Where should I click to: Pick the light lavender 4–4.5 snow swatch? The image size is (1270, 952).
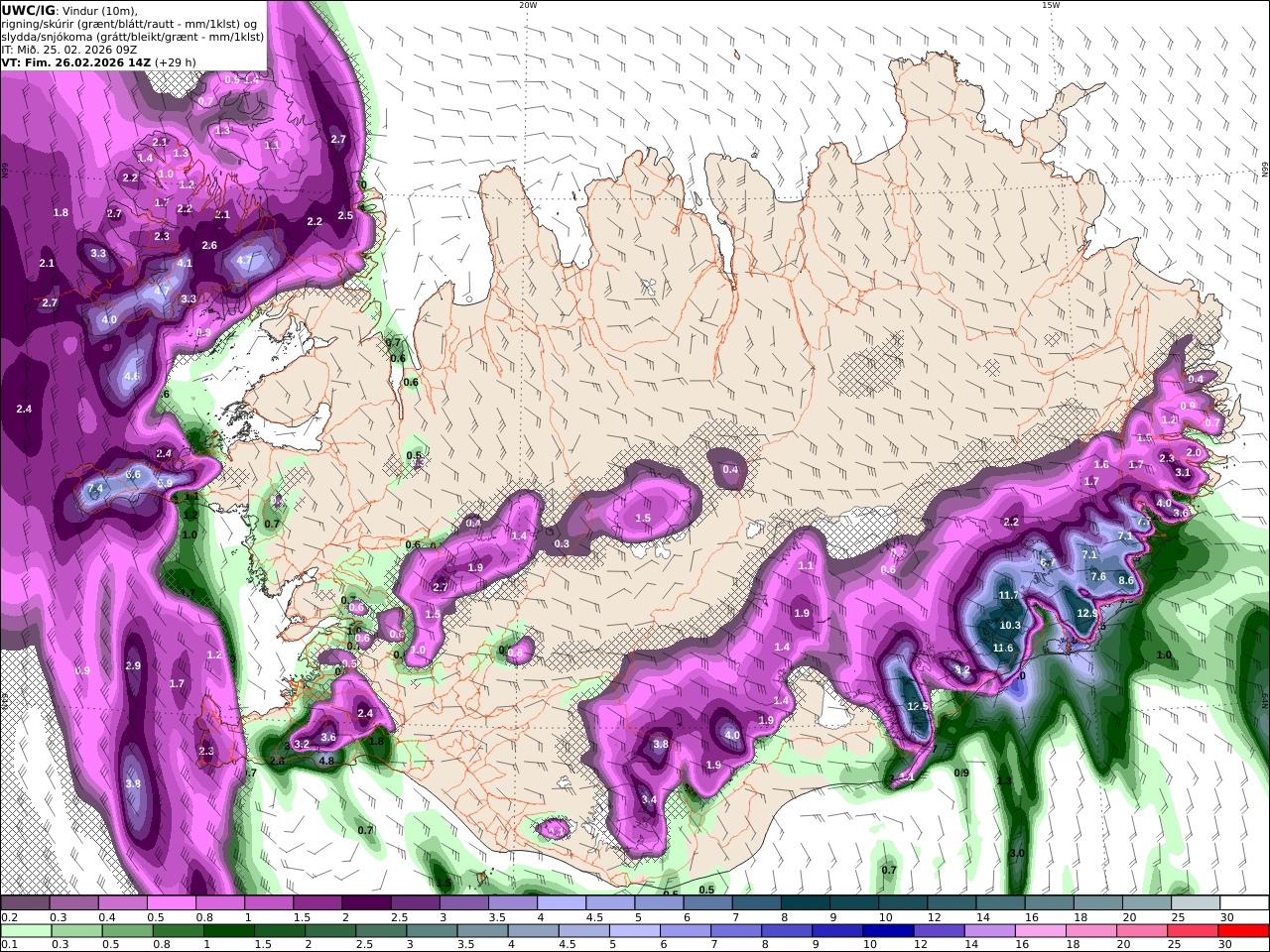click(x=561, y=903)
